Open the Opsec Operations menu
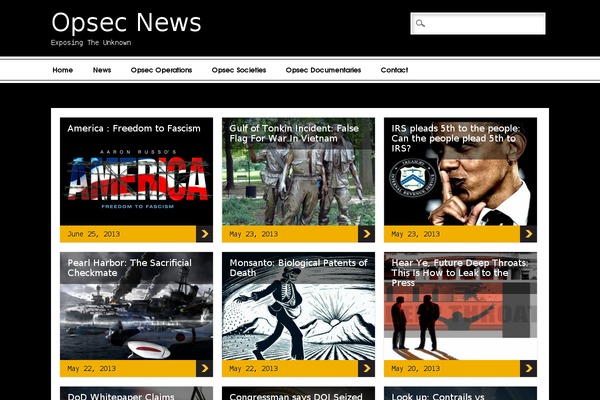The width and height of the screenshot is (600, 400). tap(161, 70)
